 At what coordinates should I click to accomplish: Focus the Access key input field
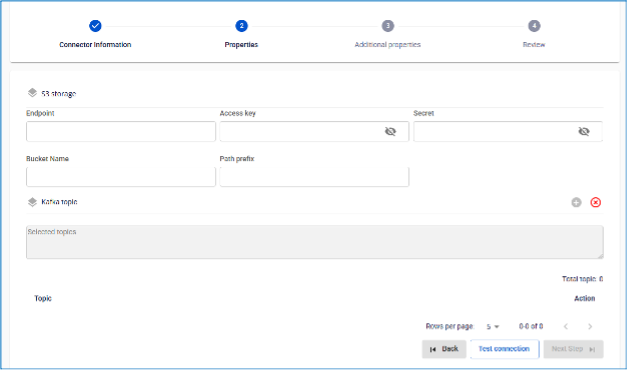[x=314, y=131]
